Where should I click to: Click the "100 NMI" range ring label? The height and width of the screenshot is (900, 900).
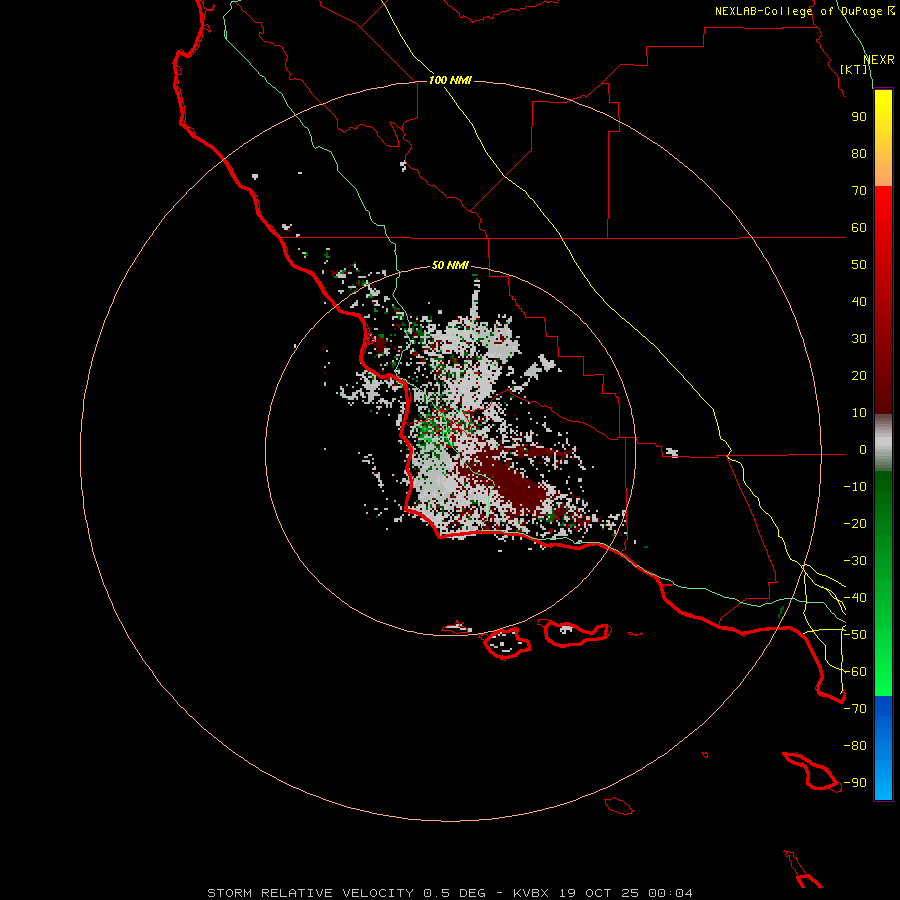click(450, 80)
